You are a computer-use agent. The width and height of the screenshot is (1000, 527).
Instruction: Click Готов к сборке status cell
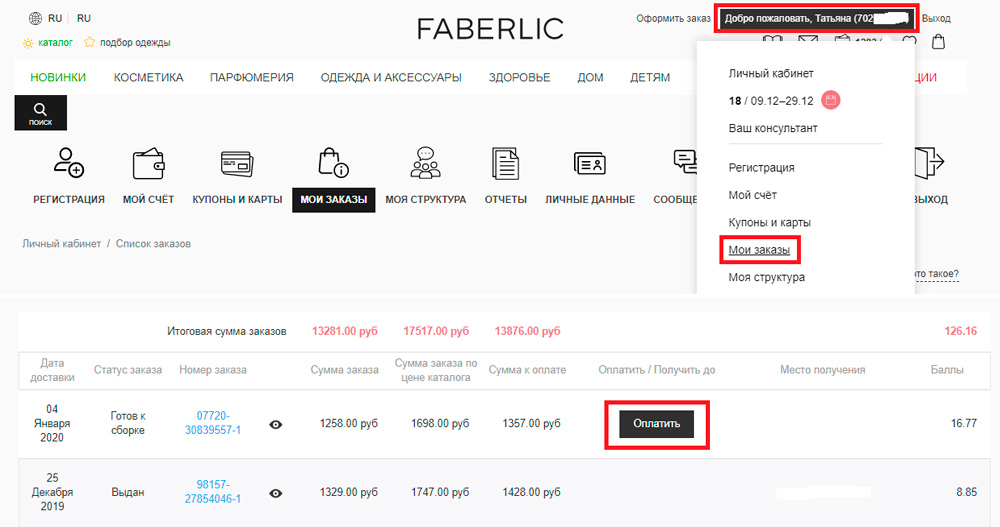coord(128,423)
